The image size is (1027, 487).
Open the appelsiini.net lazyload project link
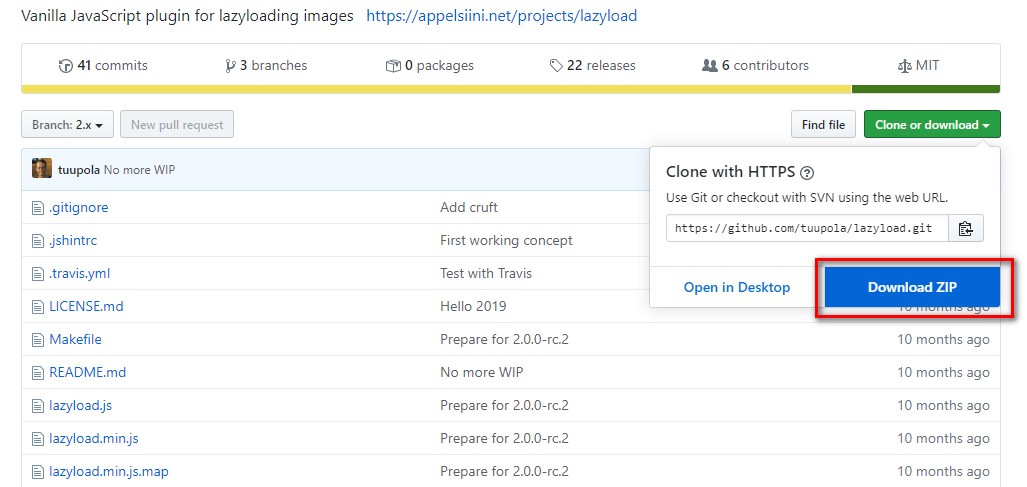502,16
